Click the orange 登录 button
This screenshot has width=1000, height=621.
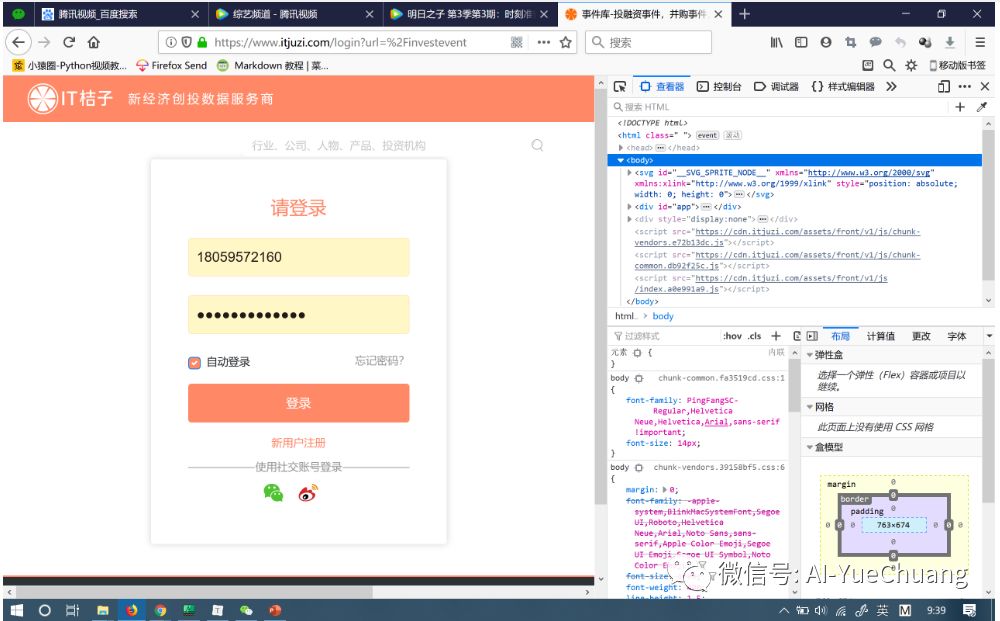click(298, 403)
